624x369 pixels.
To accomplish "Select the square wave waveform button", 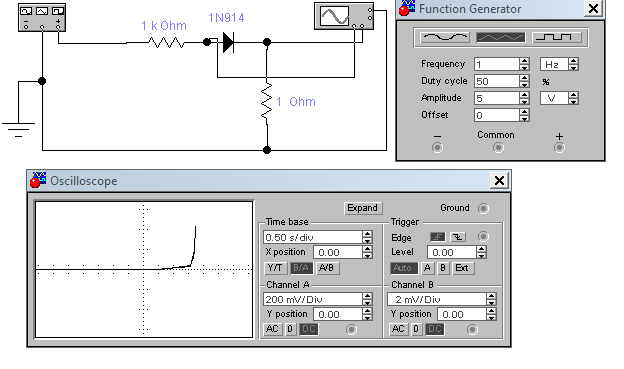I will coord(557,37).
